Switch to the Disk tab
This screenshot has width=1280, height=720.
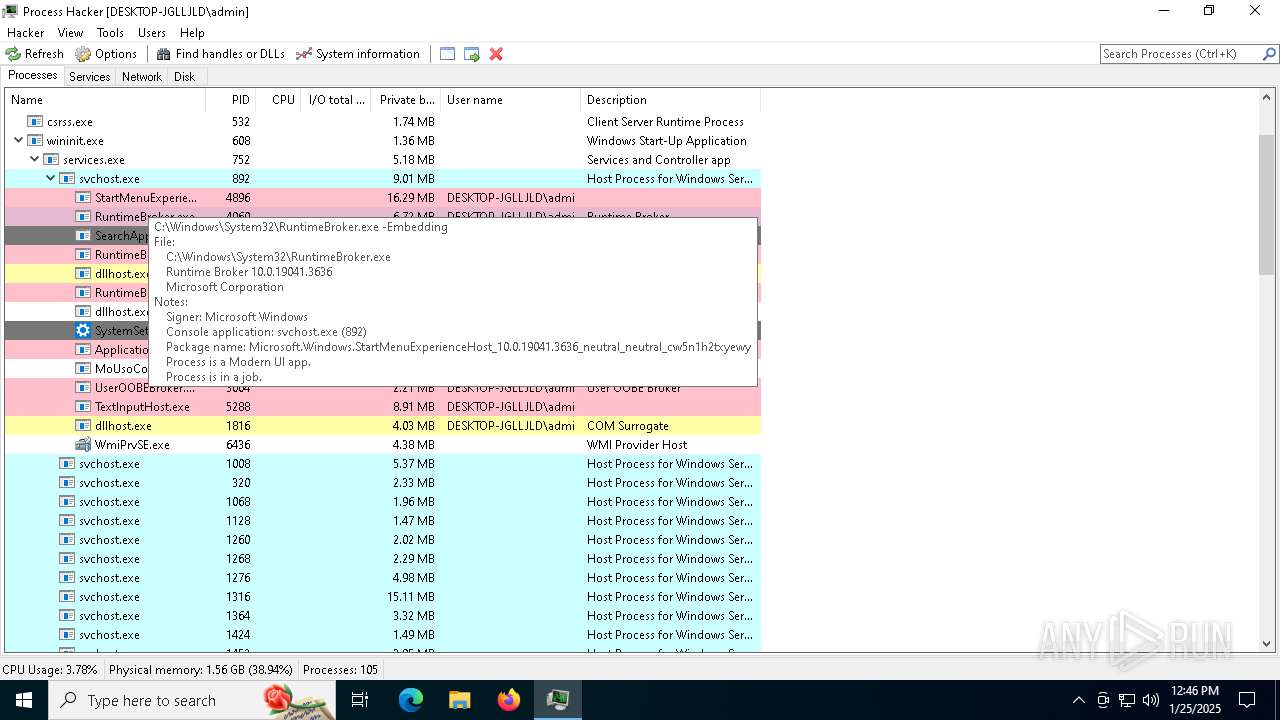point(184,77)
